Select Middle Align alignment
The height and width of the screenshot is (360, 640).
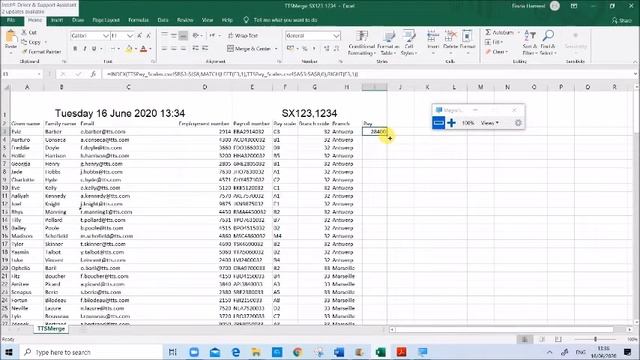(174, 36)
